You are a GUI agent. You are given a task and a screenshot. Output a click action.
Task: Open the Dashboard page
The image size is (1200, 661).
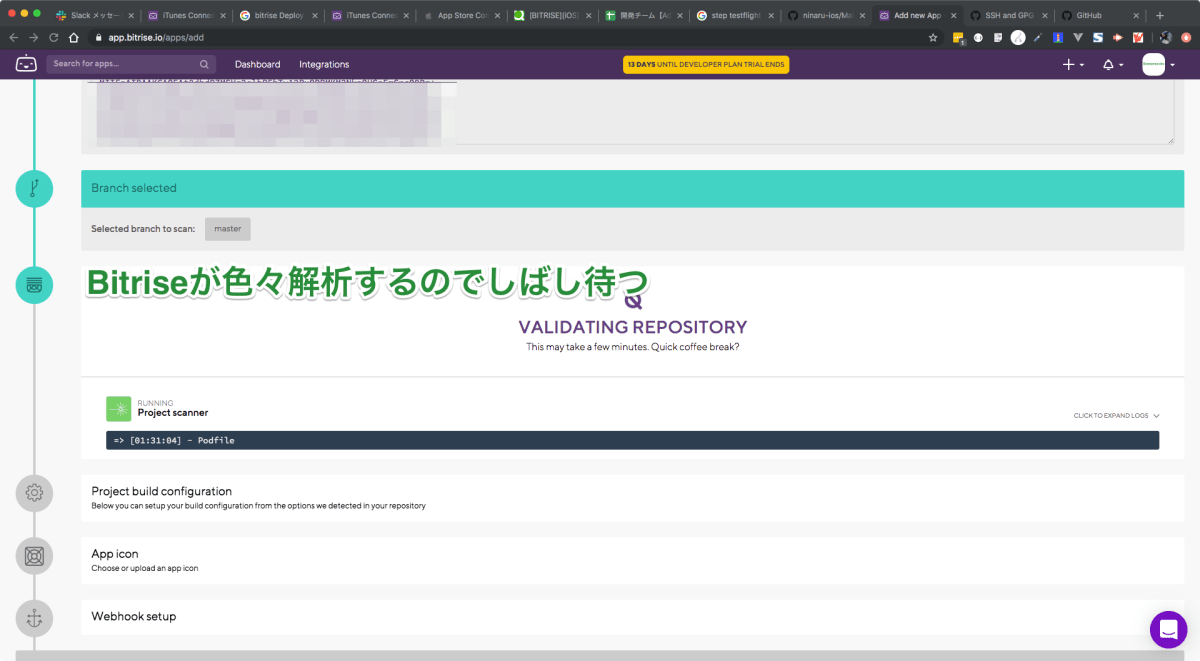pos(257,64)
